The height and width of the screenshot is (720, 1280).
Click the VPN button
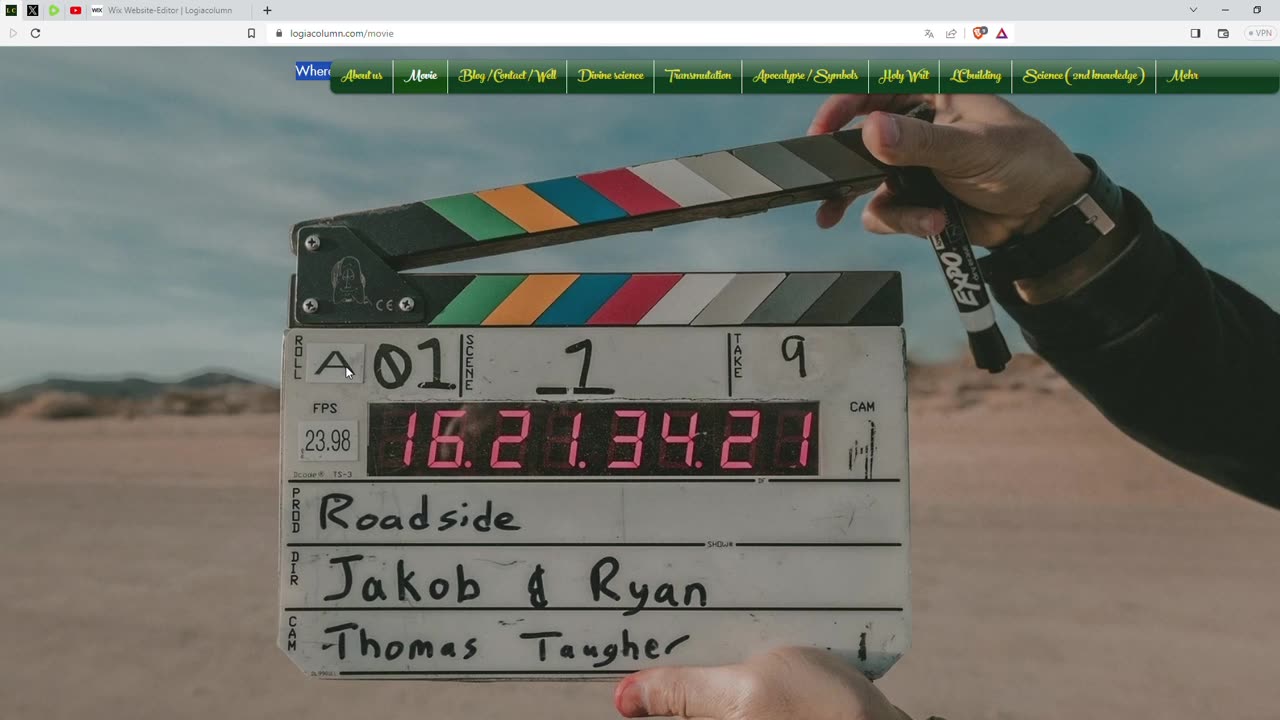[x=1261, y=33]
